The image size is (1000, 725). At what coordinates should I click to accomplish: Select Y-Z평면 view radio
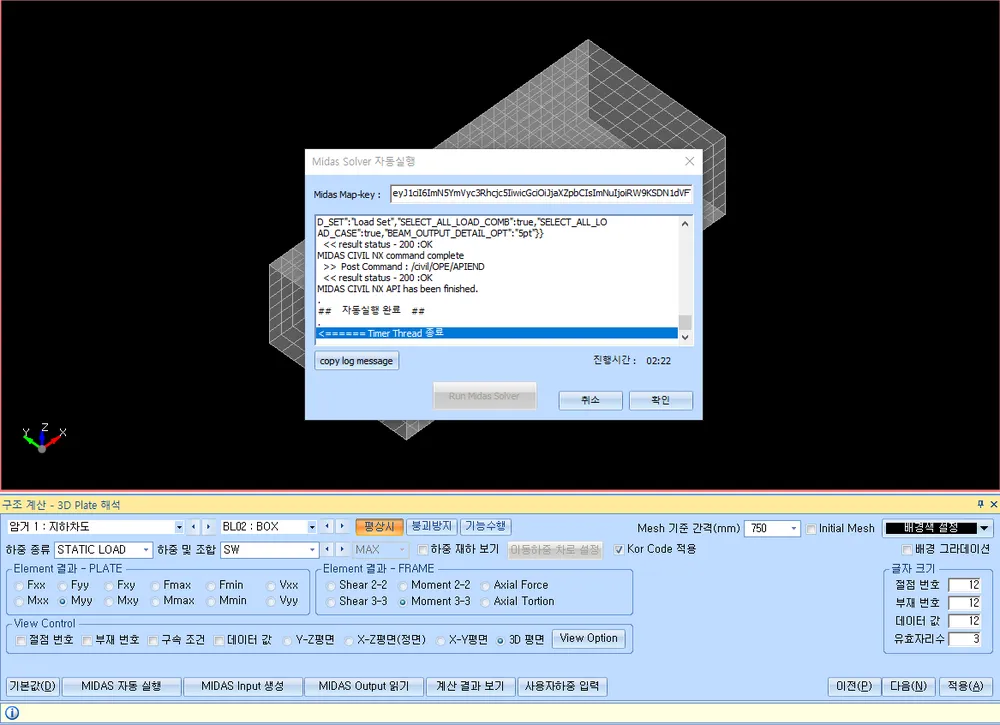click(287, 640)
